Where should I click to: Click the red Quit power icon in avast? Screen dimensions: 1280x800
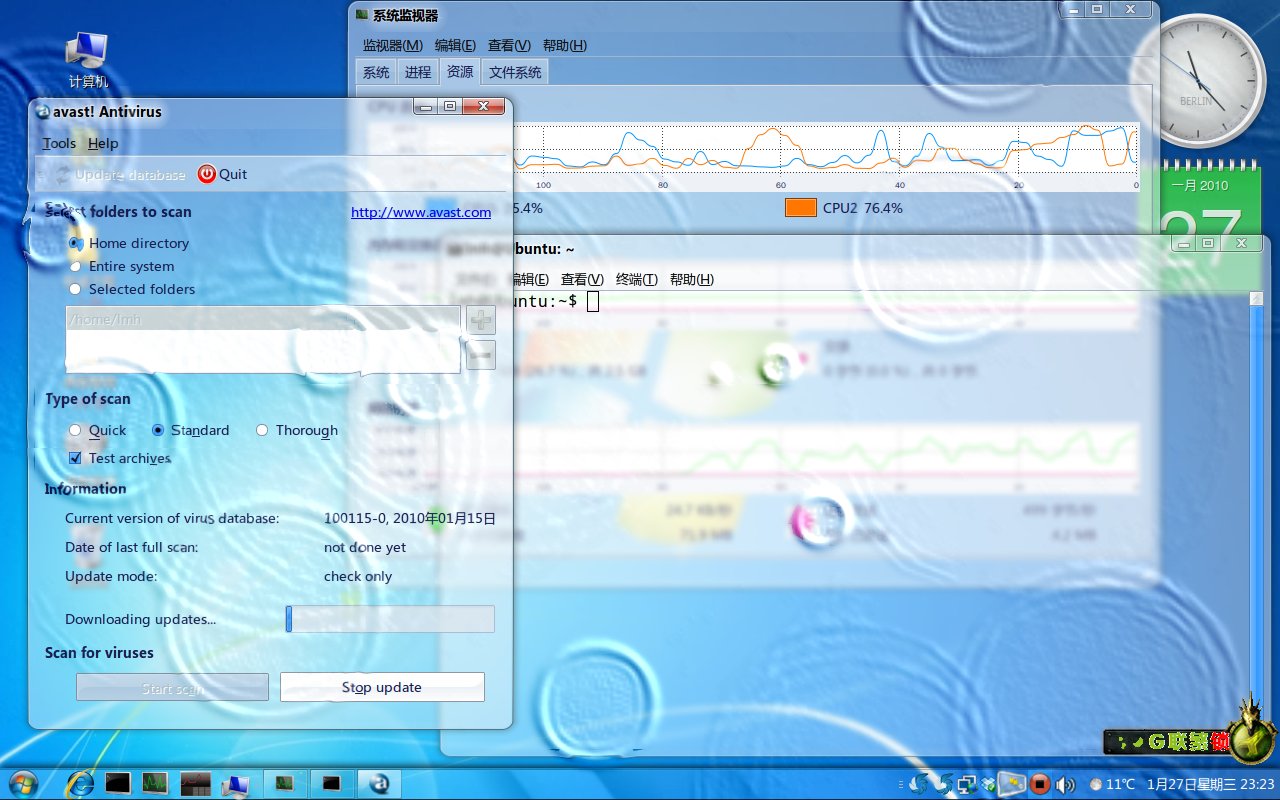207,174
